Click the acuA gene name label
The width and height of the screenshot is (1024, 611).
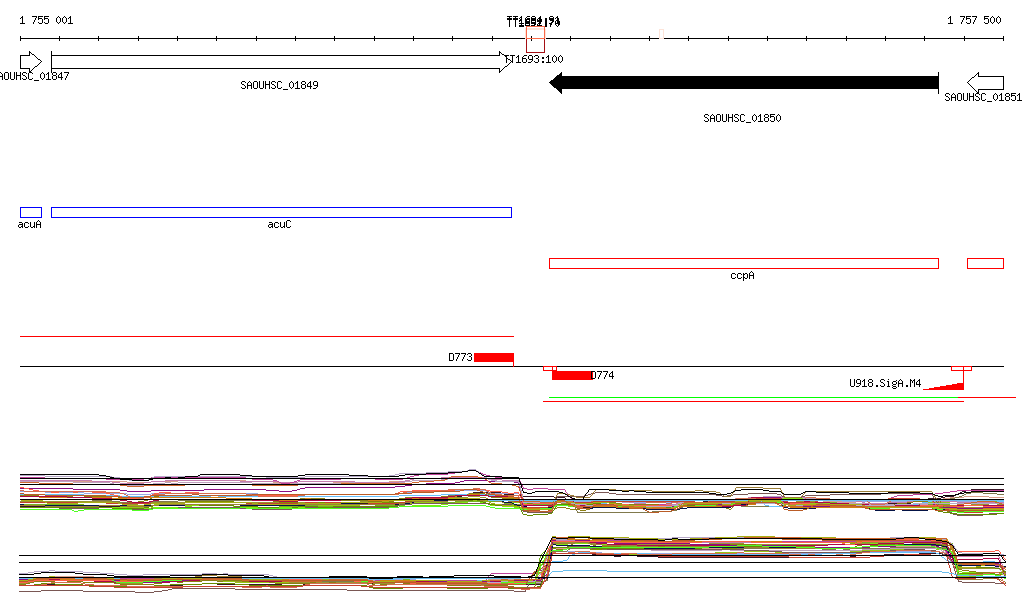pos(29,225)
